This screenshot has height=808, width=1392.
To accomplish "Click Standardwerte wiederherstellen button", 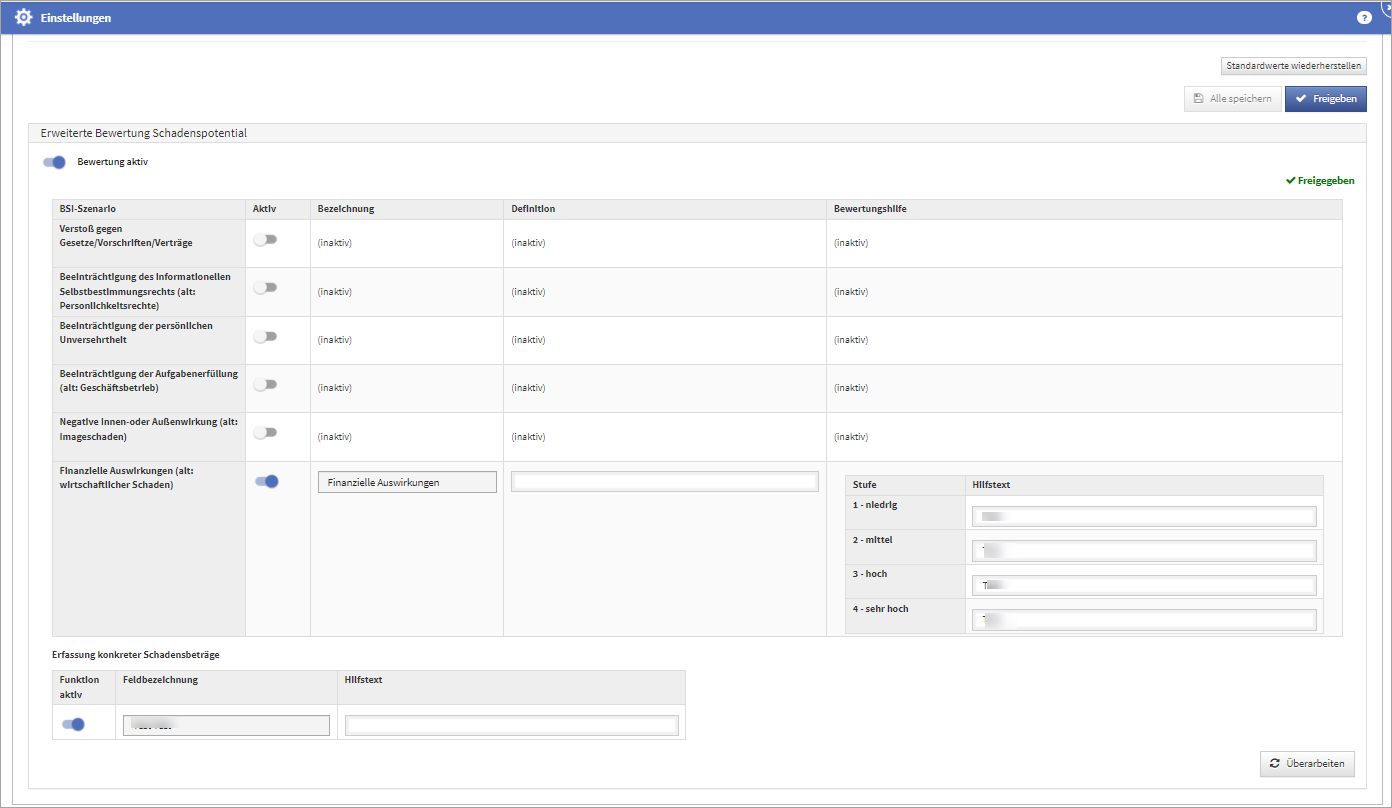I will coord(1293,66).
